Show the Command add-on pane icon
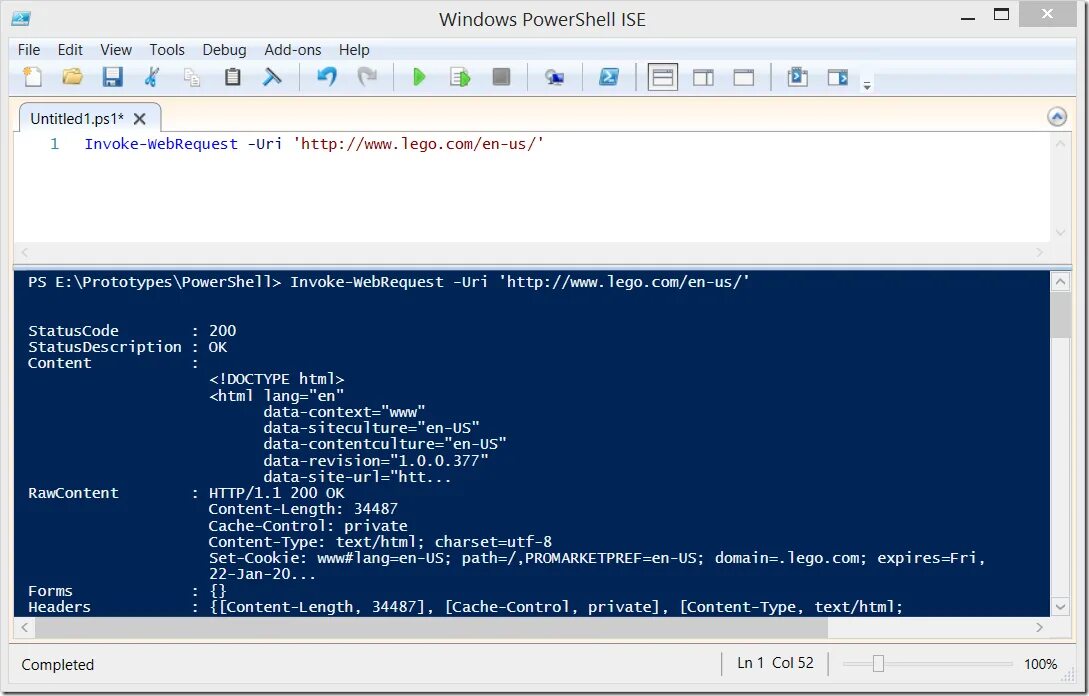The width and height of the screenshot is (1089, 696). [x=838, y=76]
